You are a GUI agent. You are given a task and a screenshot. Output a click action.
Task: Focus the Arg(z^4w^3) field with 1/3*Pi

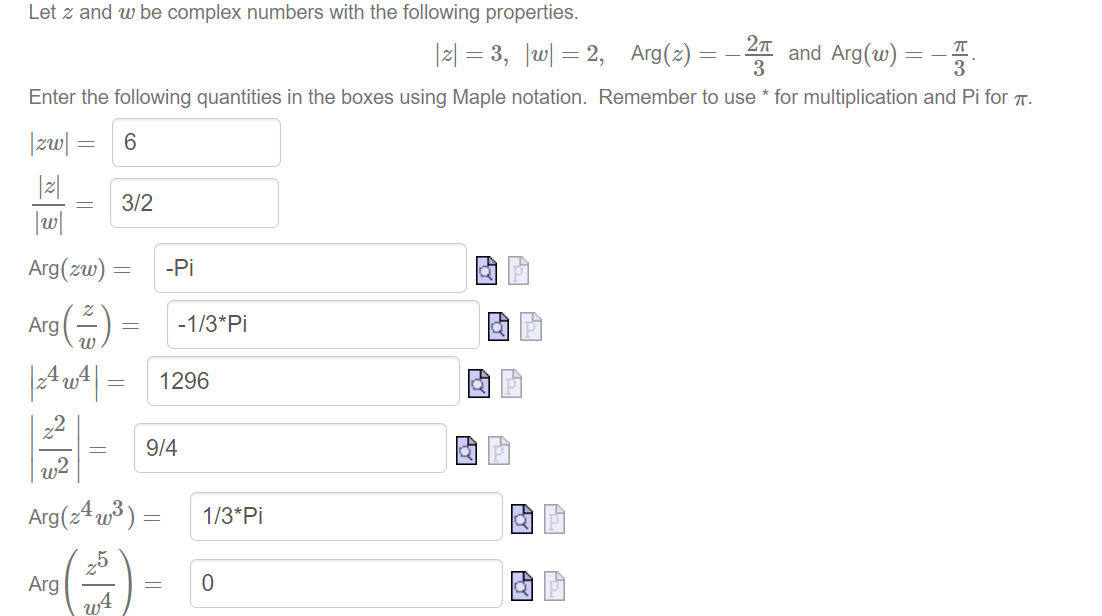pos(346,516)
